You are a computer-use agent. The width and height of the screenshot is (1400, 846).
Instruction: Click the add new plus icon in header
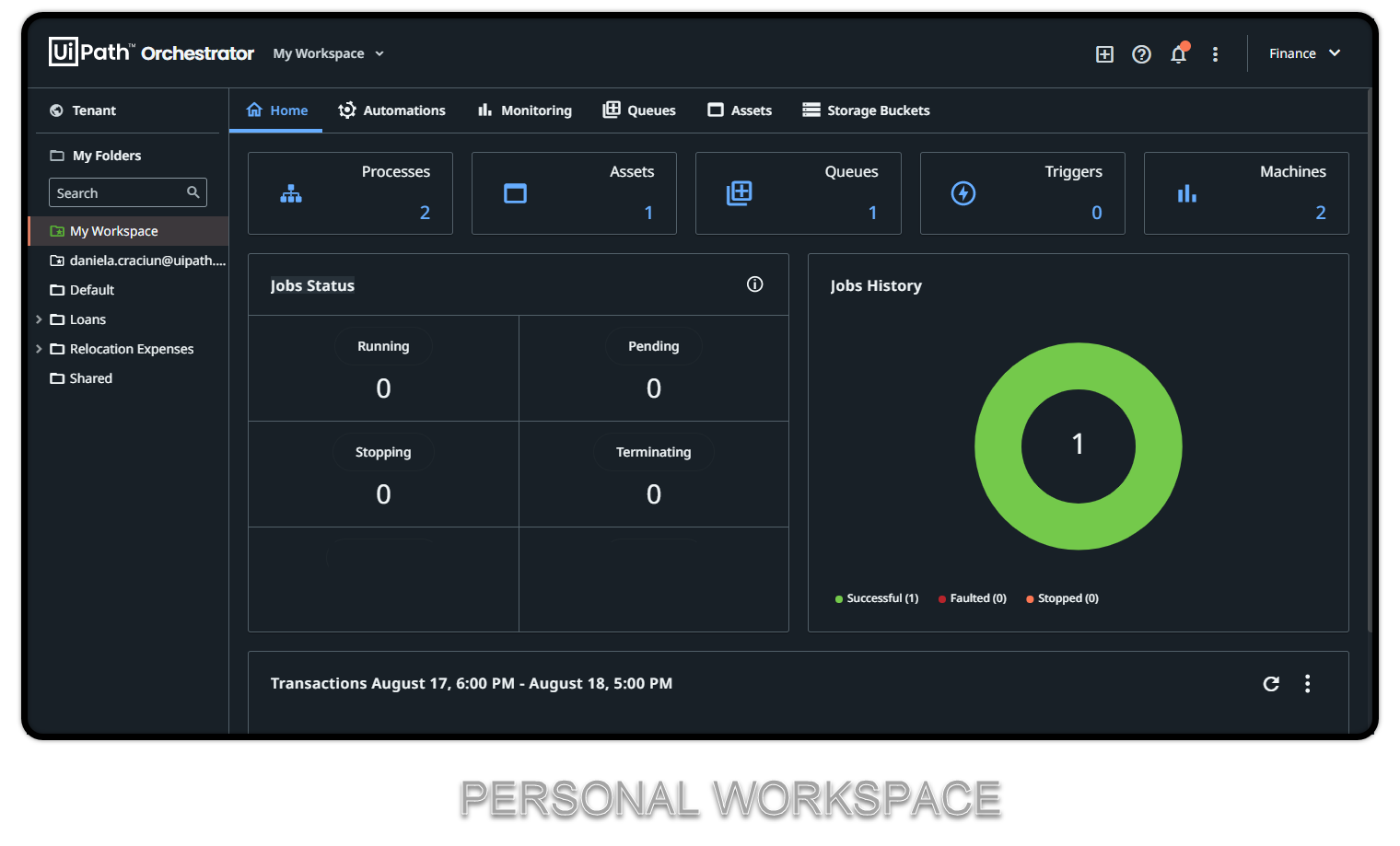point(1104,54)
